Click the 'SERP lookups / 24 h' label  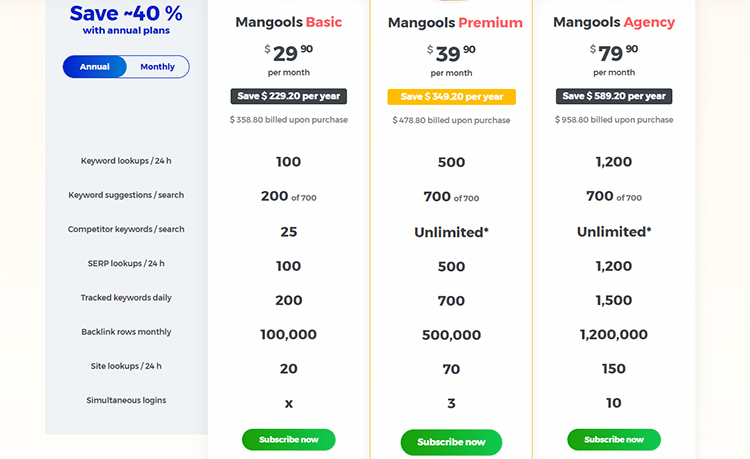tap(126, 264)
